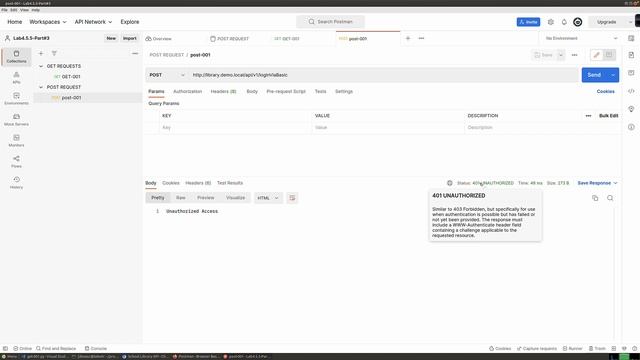Open the Environments sidebar panel
The height and width of the screenshot is (360, 640).
click(x=16, y=98)
